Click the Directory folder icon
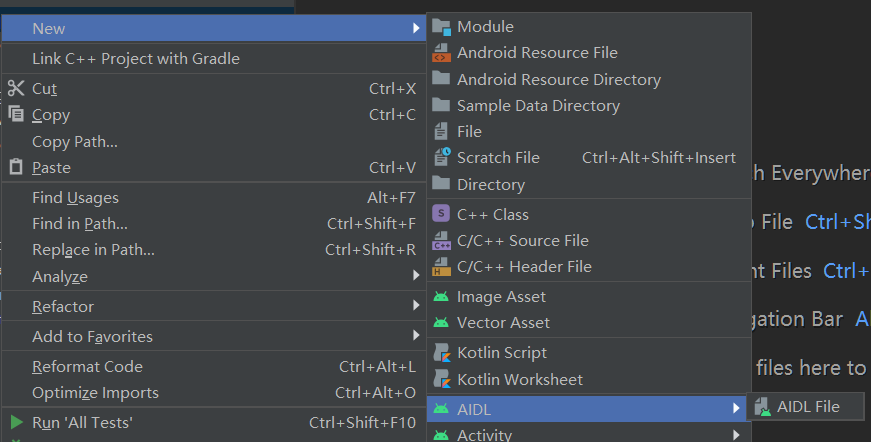This screenshot has width=871, height=442. point(441,183)
